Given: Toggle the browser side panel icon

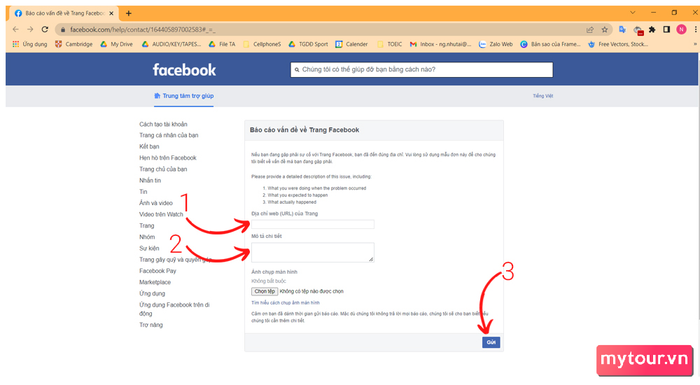Looking at the screenshot, I should pyautogui.click(x=666, y=29).
